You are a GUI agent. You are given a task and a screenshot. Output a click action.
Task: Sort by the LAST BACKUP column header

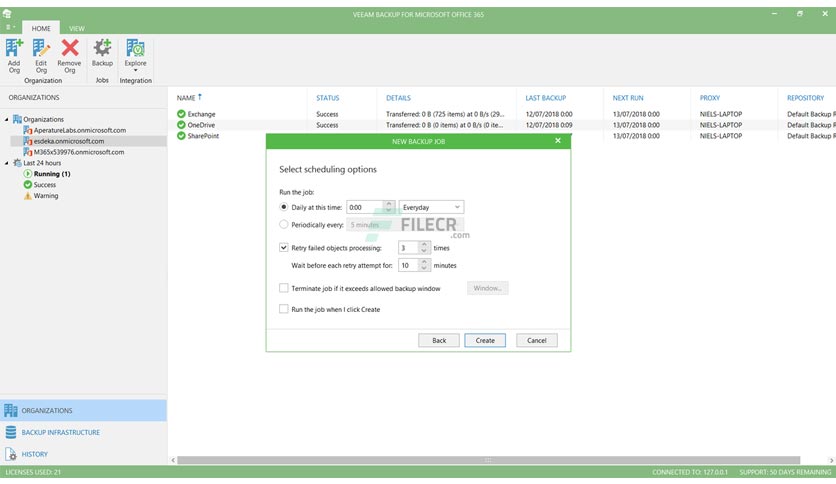545,98
